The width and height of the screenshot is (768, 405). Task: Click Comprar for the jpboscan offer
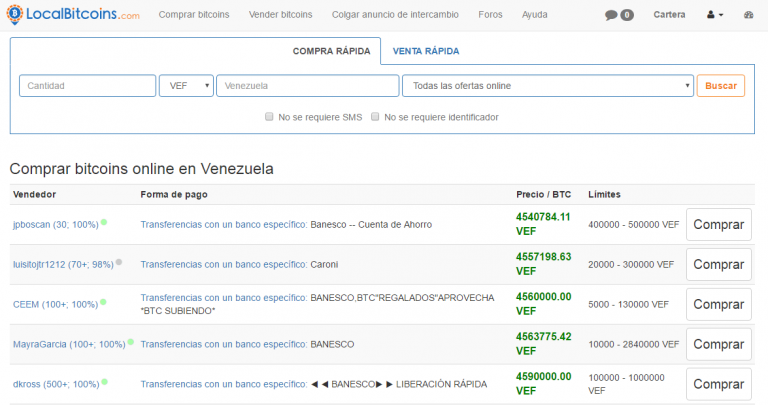pyautogui.click(x=718, y=225)
